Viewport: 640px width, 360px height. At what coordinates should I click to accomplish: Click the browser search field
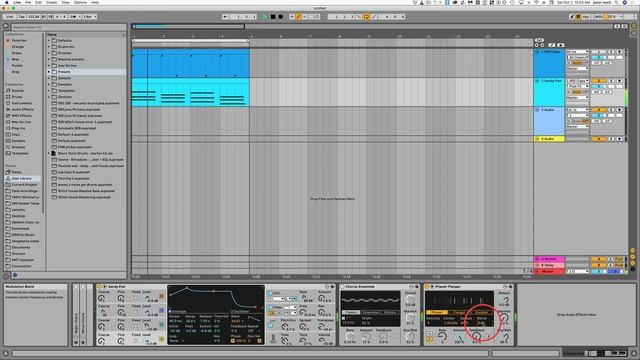(69, 27)
